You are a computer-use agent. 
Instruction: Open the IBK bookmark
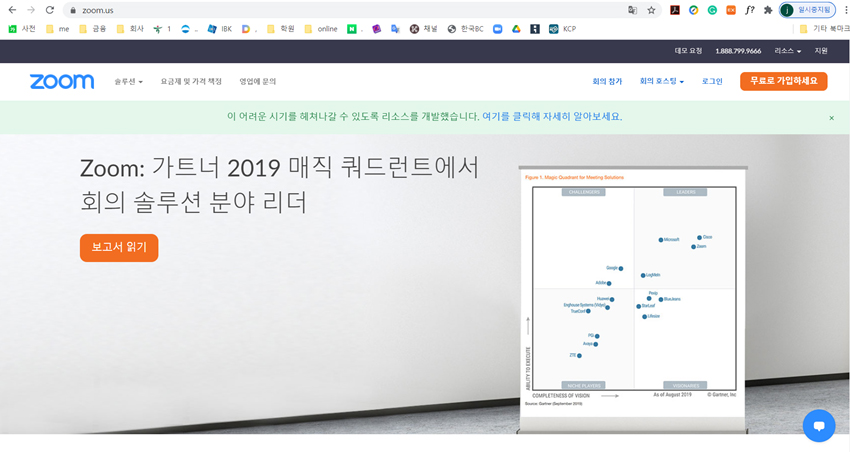click(220, 29)
